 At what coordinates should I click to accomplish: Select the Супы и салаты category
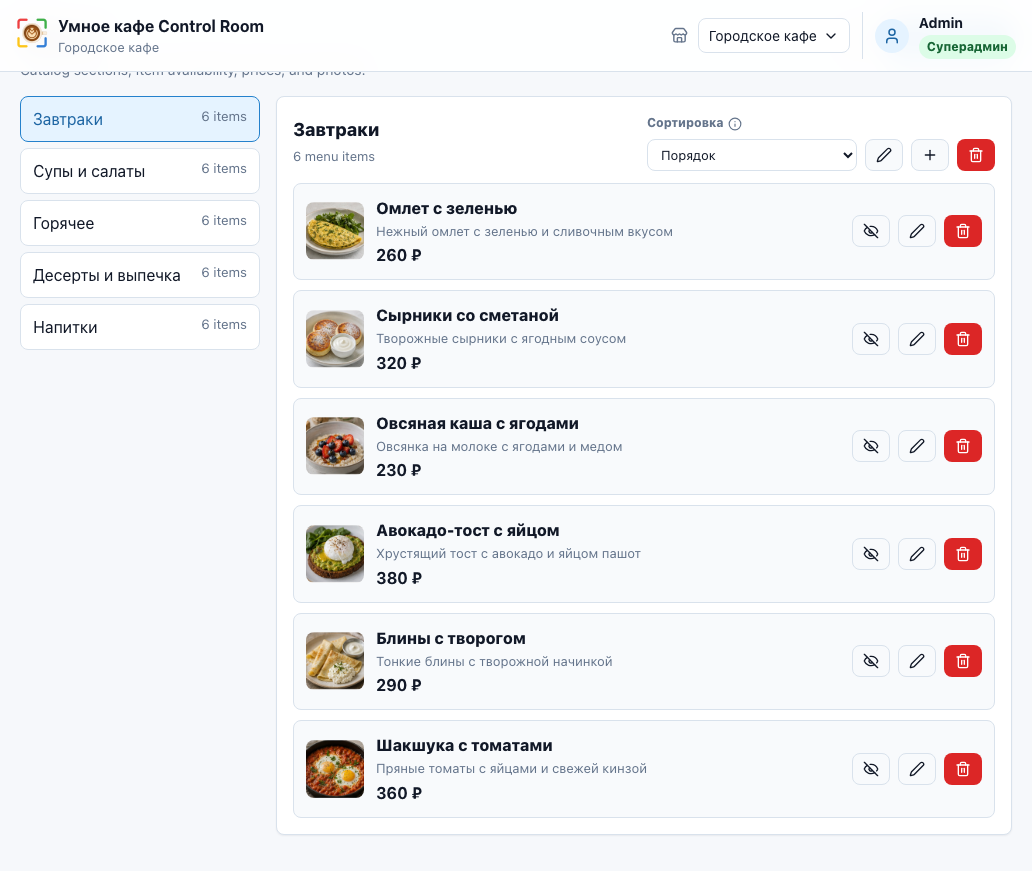click(x=140, y=171)
